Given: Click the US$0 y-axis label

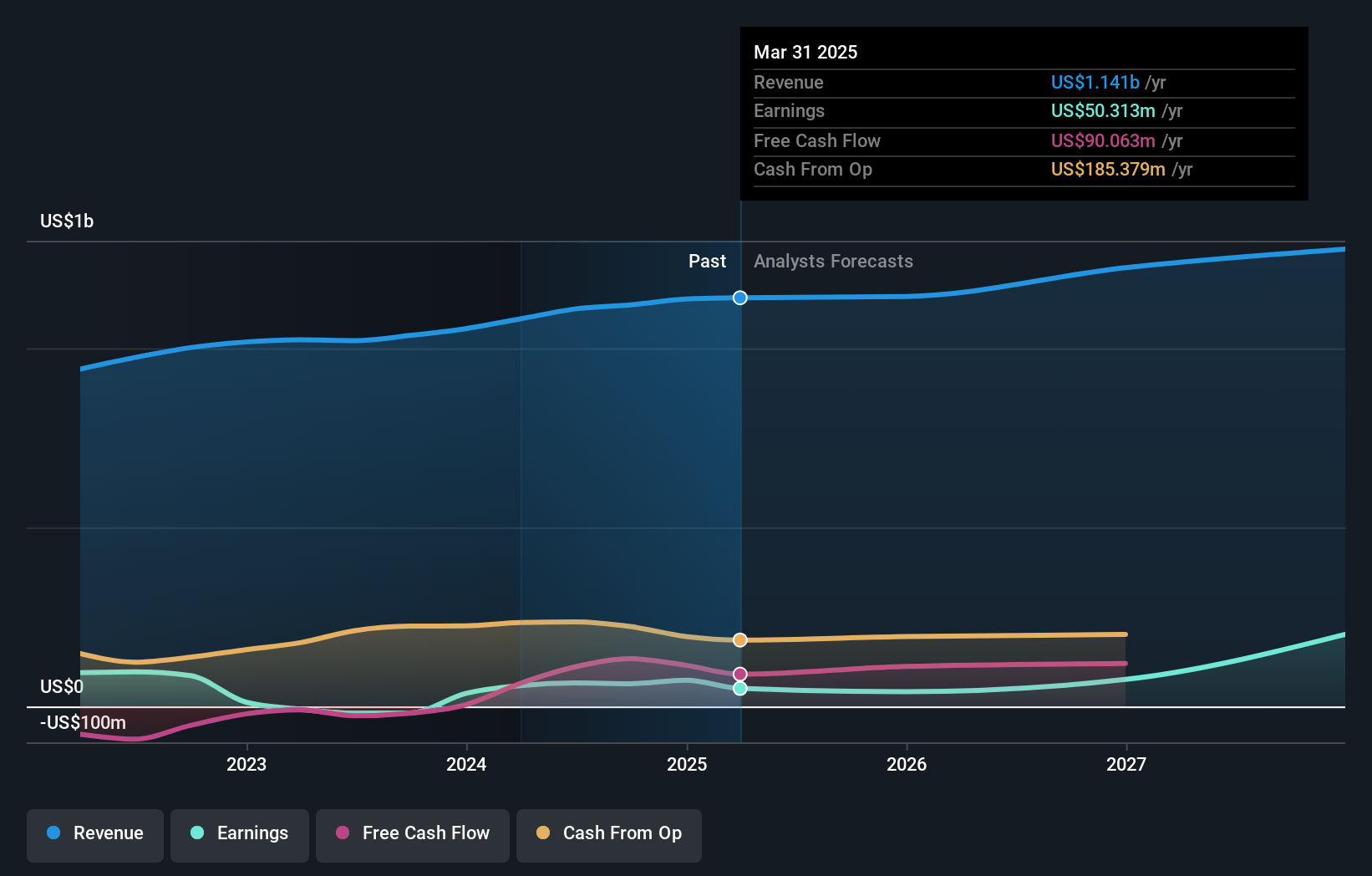Looking at the screenshot, I should (x=62, y=686).
